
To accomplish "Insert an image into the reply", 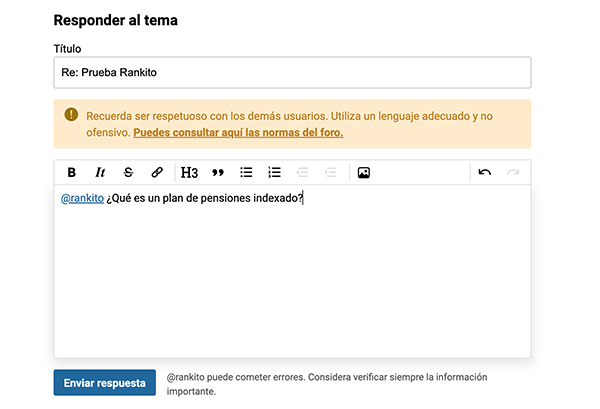I will (364, 172).
